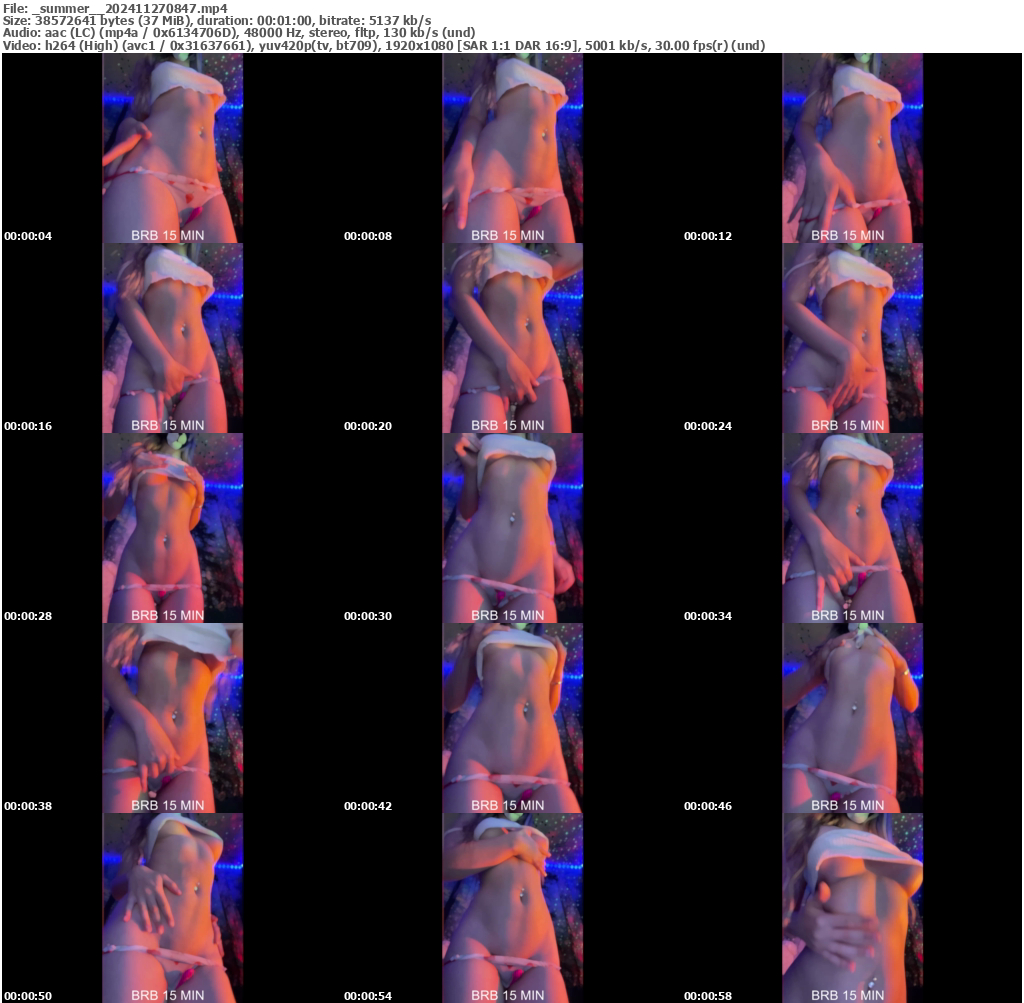The height and width of the screenshot is (1003, 1024).
Task: Click the 00:00:50 timestamp label
Action: click(x=28, y=996)
